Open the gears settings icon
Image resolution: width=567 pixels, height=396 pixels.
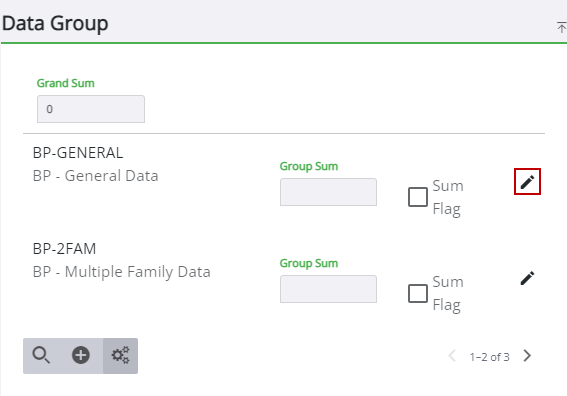pos(120,355)
